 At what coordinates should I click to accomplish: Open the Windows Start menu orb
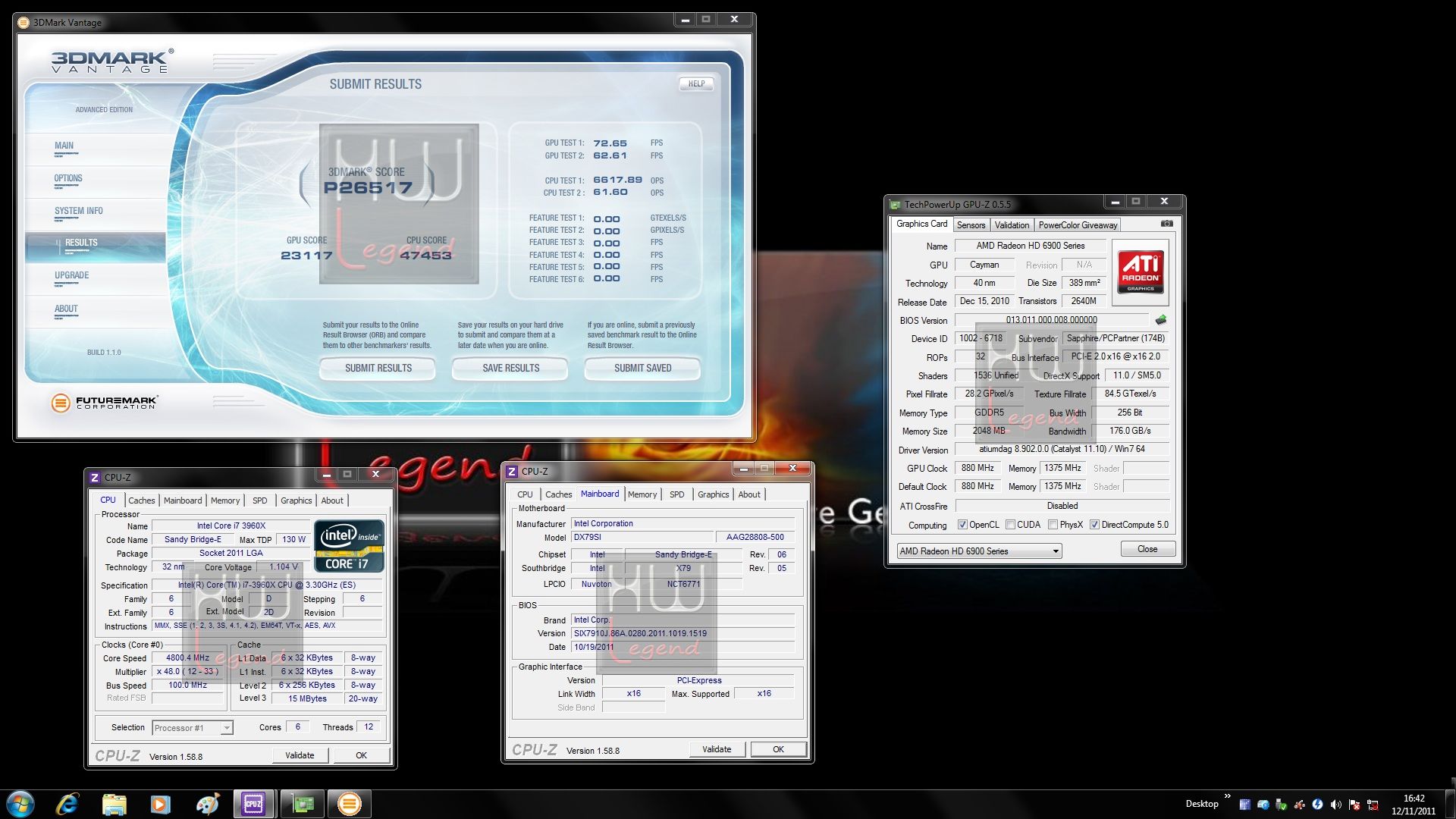20,804
